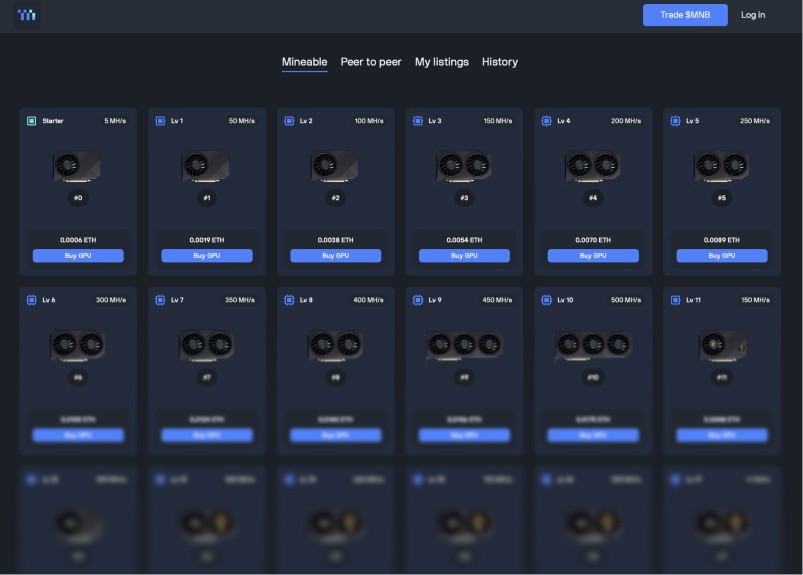Click the Buy button on Lv 9 card
This screenshot has width=803, height=575.
(464, 435)
